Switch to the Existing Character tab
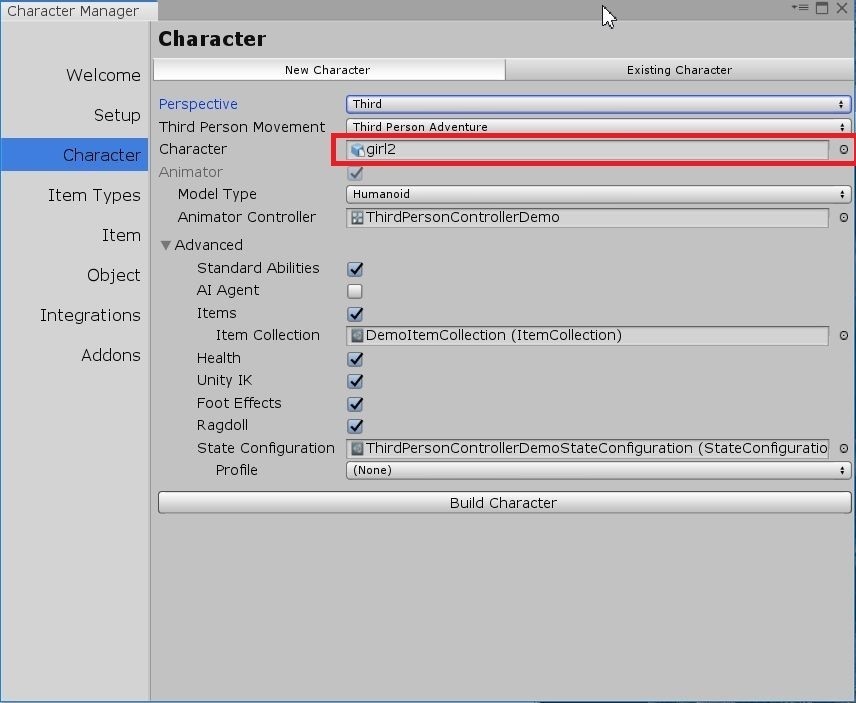The image size is (856, 703). pyautogui.click(x=679, y=70)
